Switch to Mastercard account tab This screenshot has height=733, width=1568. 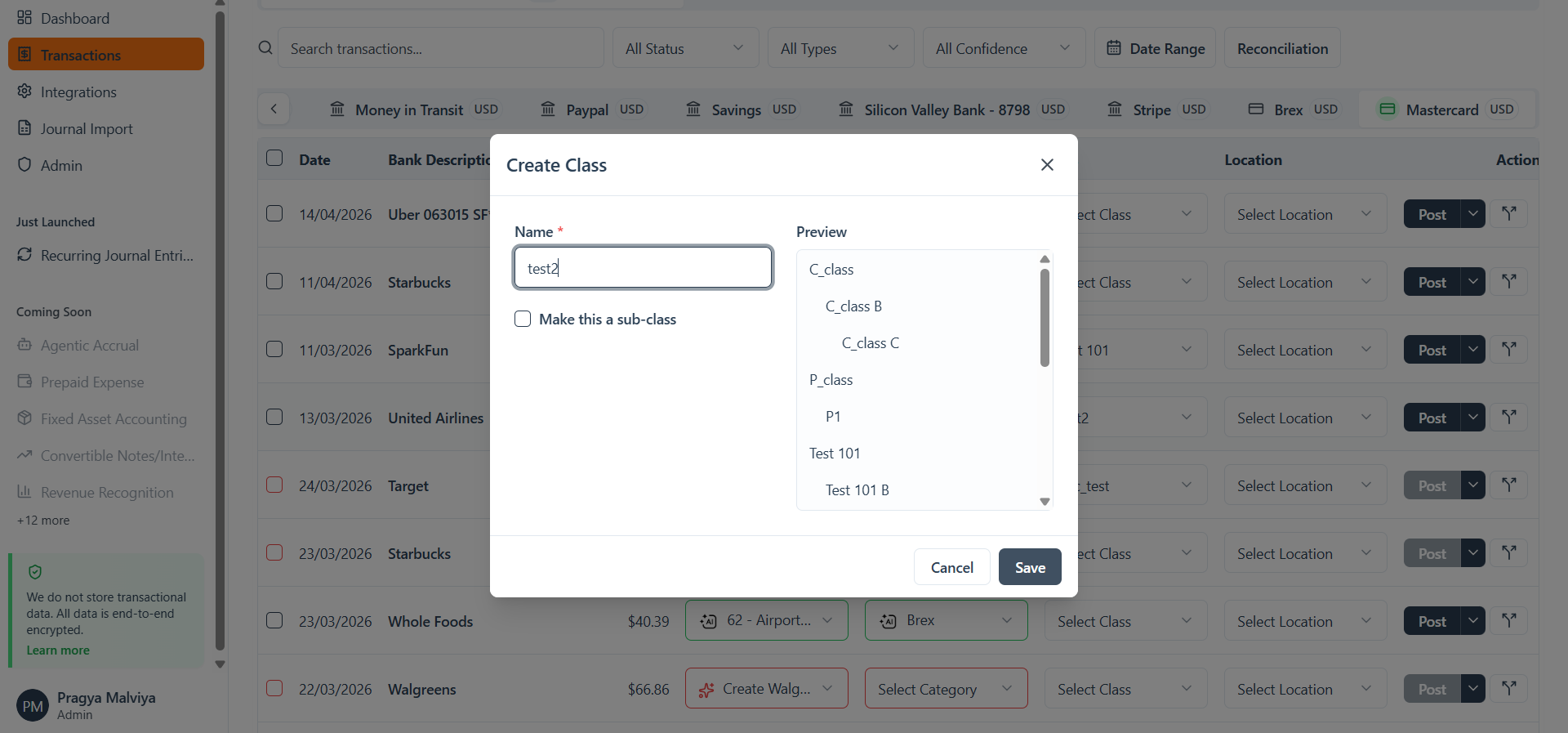point(1447,110)
